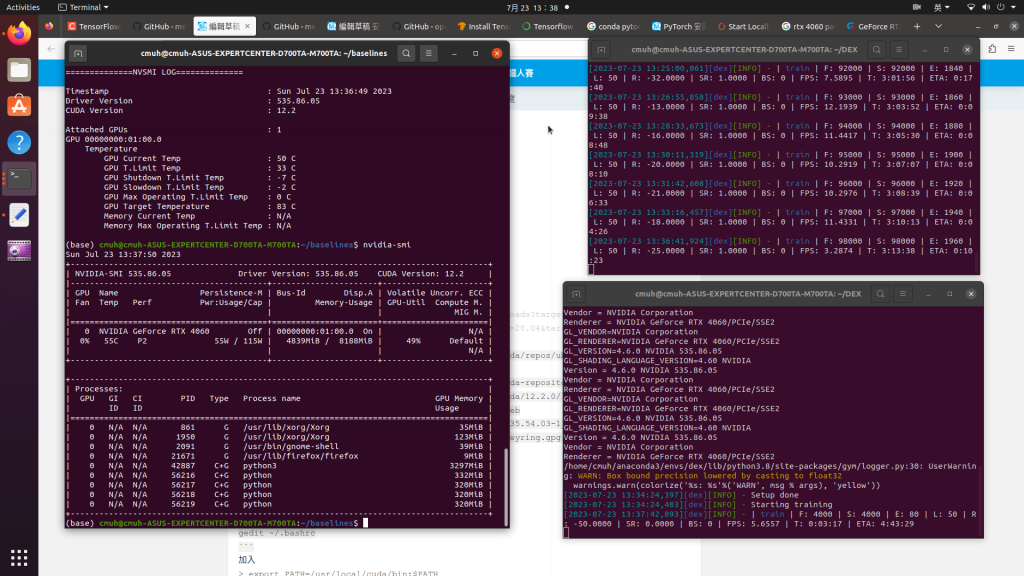This screenshot has height=576, width=1024.
Task: Switch to the conda pytorch browser tab
Action: coord(613,27)
